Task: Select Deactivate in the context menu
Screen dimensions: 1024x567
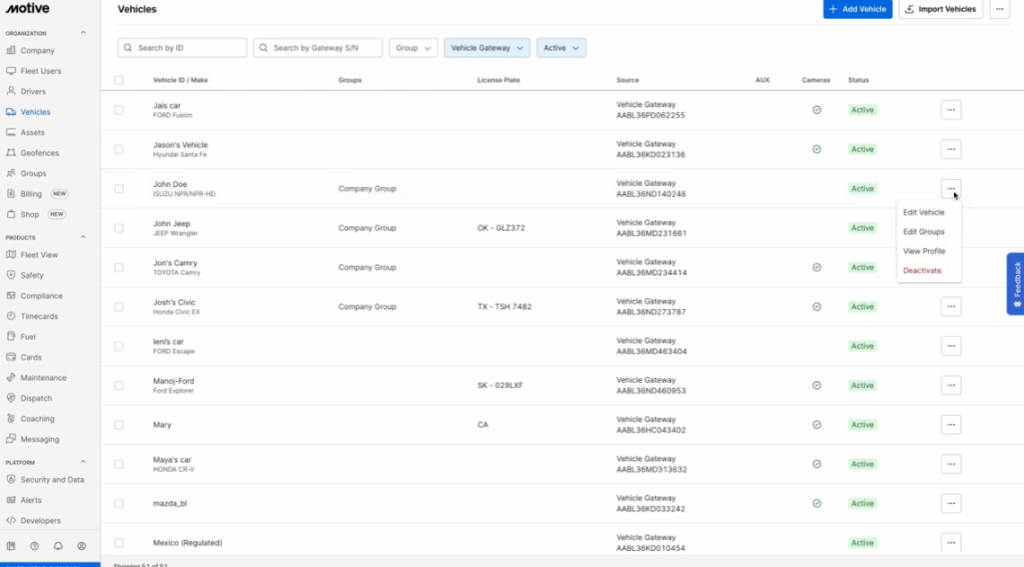Action: (x=922, y=271)
